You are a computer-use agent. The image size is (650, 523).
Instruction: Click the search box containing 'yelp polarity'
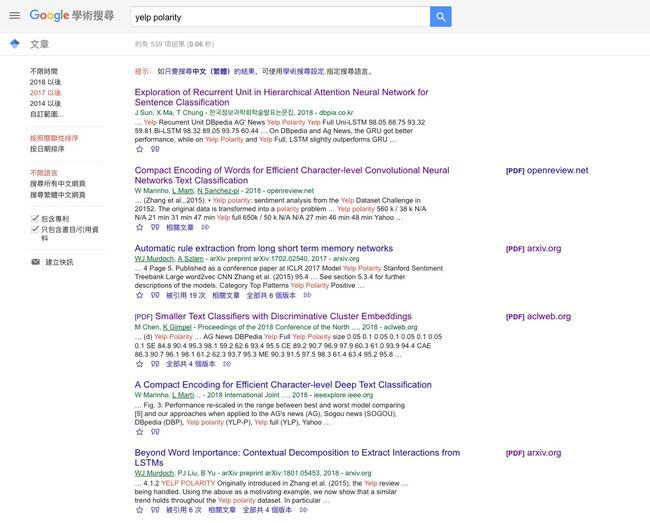coord(280,17)
